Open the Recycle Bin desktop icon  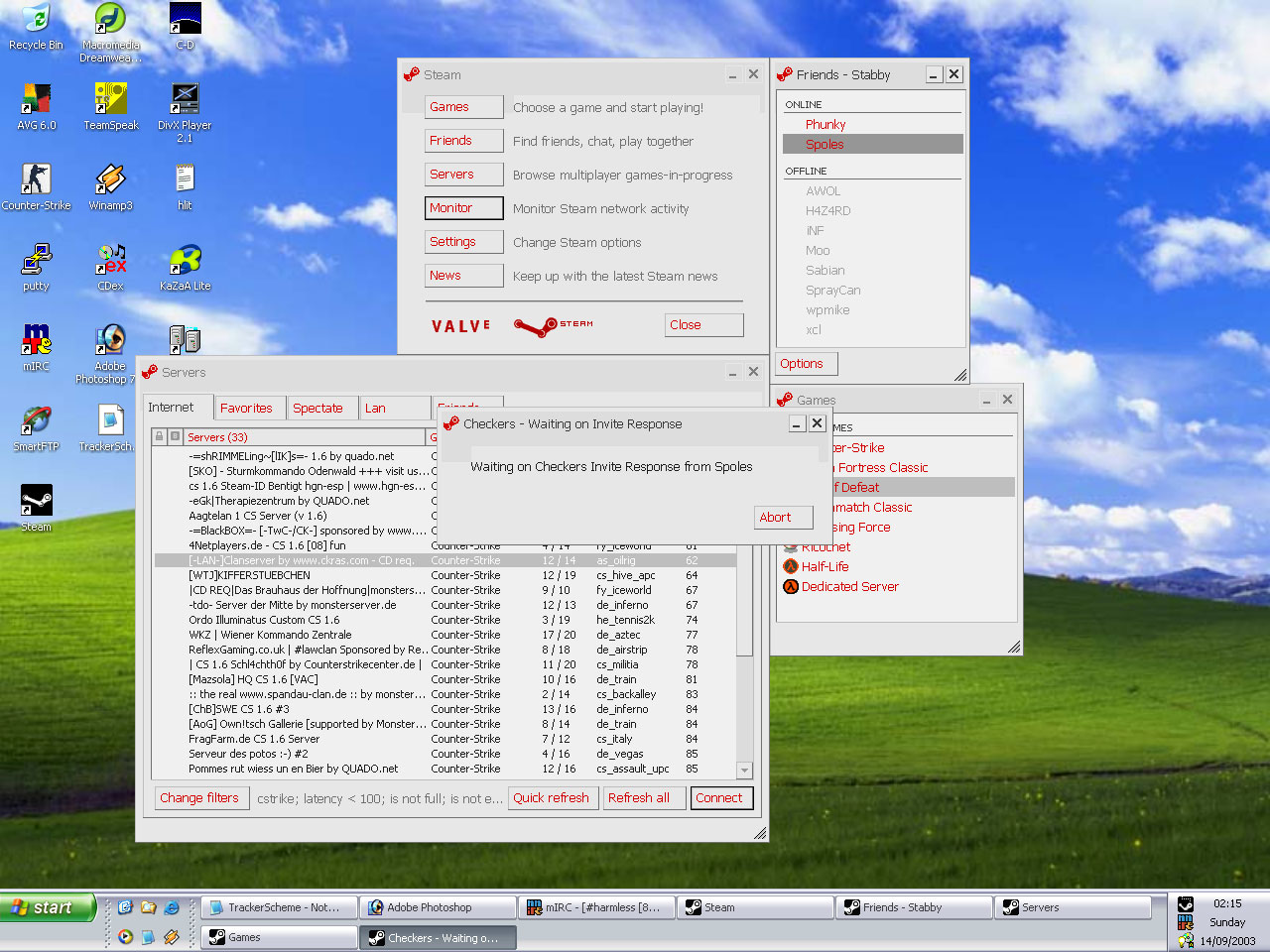point(36,27)
